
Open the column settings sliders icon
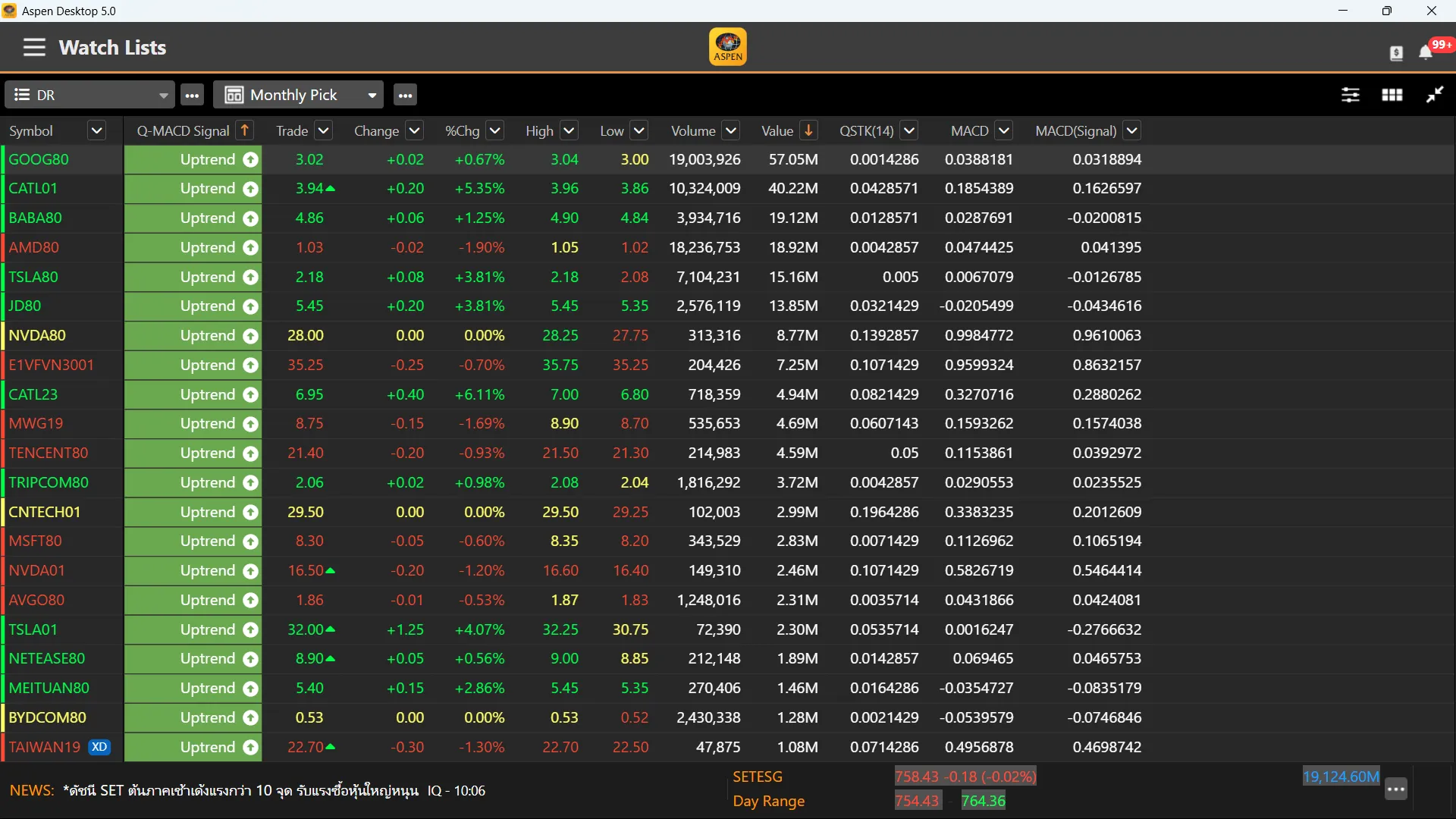click(x=1351, y=95)
